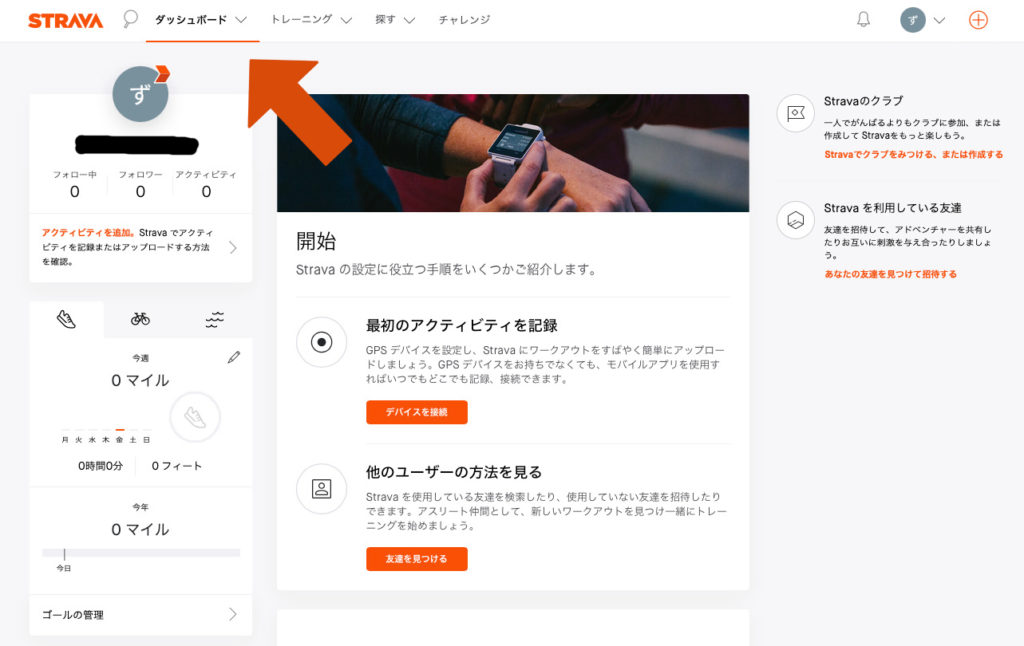The image size is (1024, 646).
Task: Click the STRAVA logo
Action: click(x=64, y=18)
